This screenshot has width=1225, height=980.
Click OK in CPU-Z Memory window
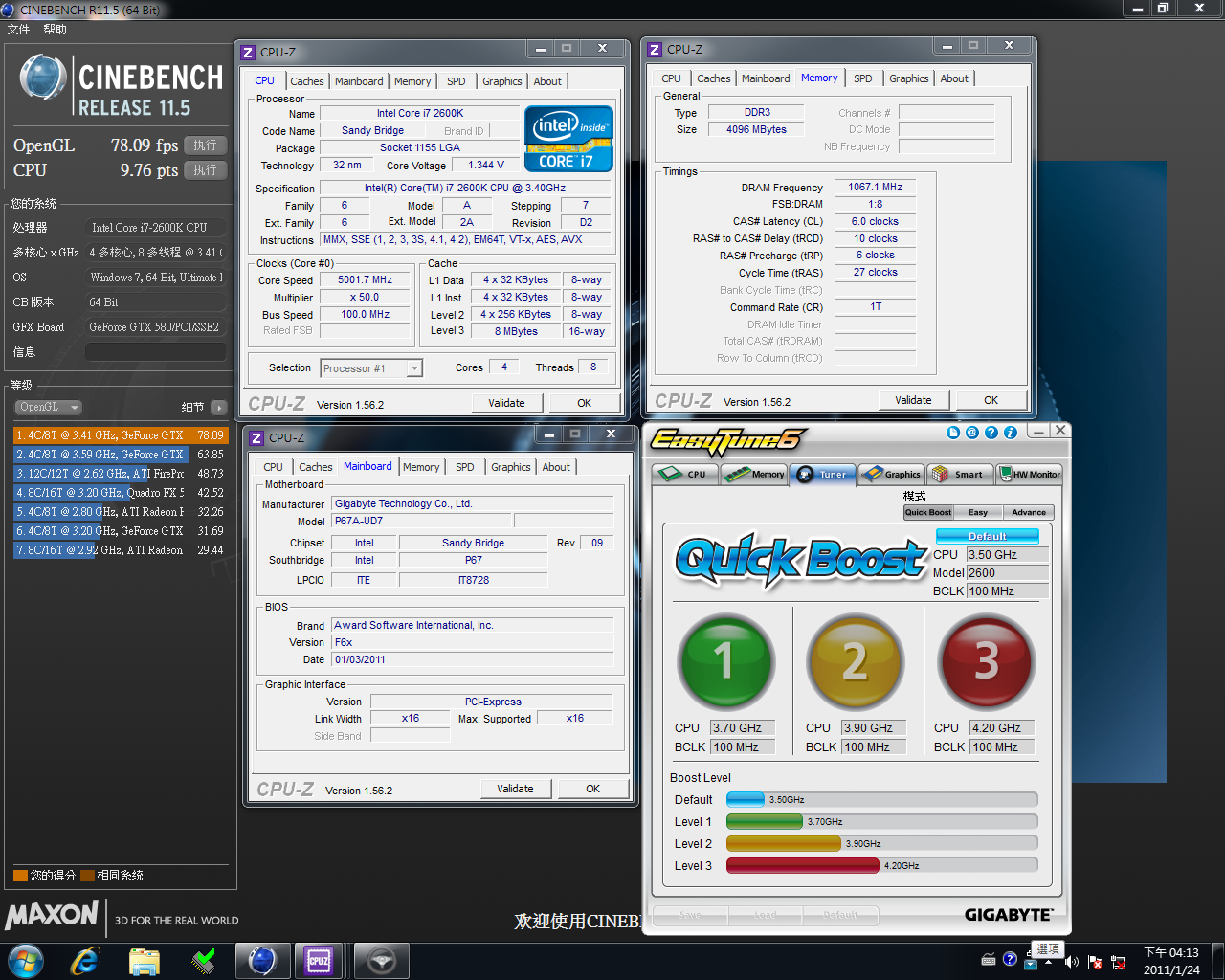[x=991, y=400]
